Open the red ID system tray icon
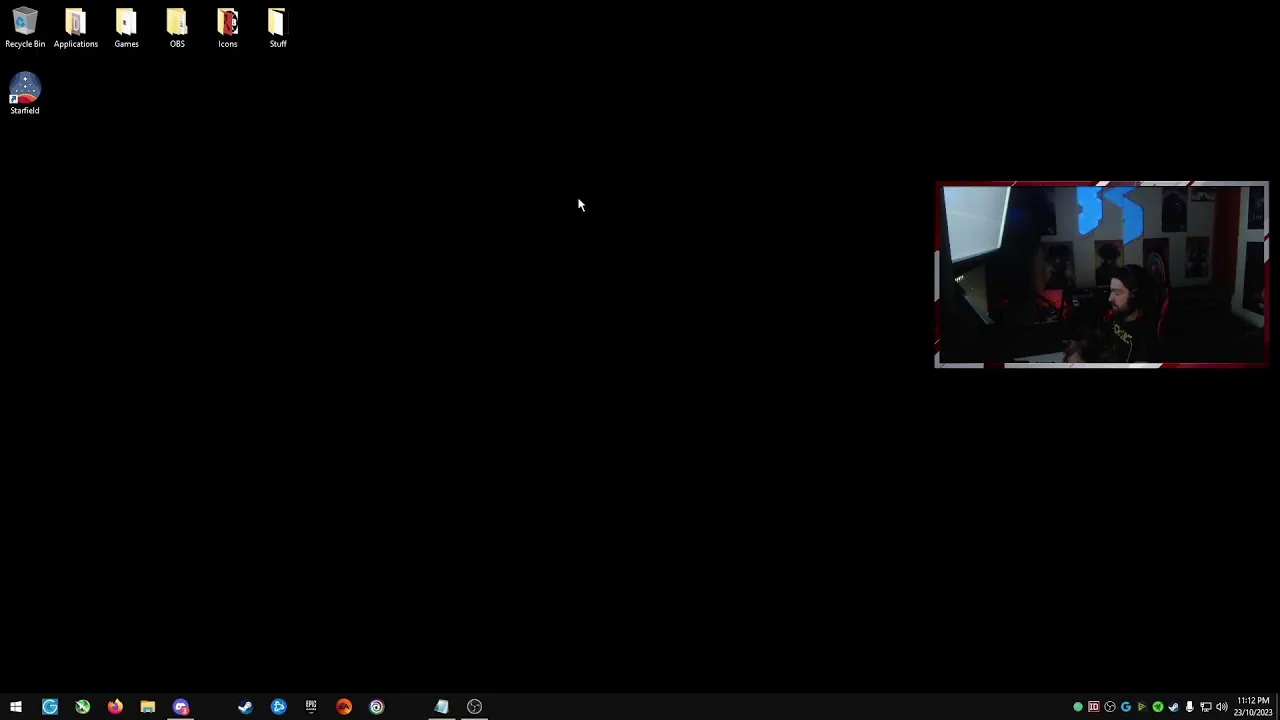This screenshot has height=720, width=1280. coord(1094,707)
